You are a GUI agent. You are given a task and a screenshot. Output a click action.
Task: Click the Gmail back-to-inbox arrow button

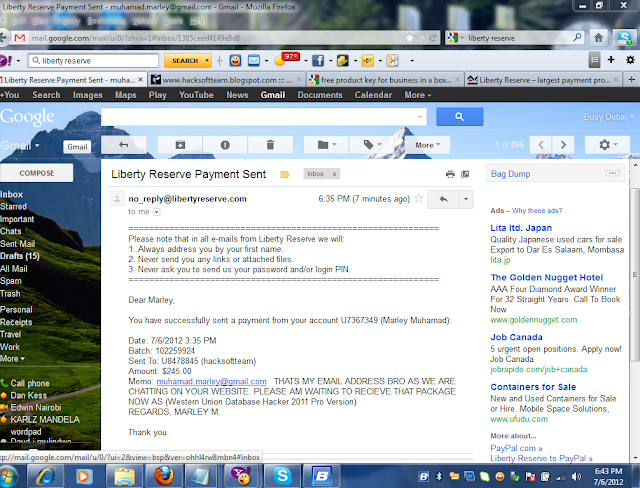(124, 145)
